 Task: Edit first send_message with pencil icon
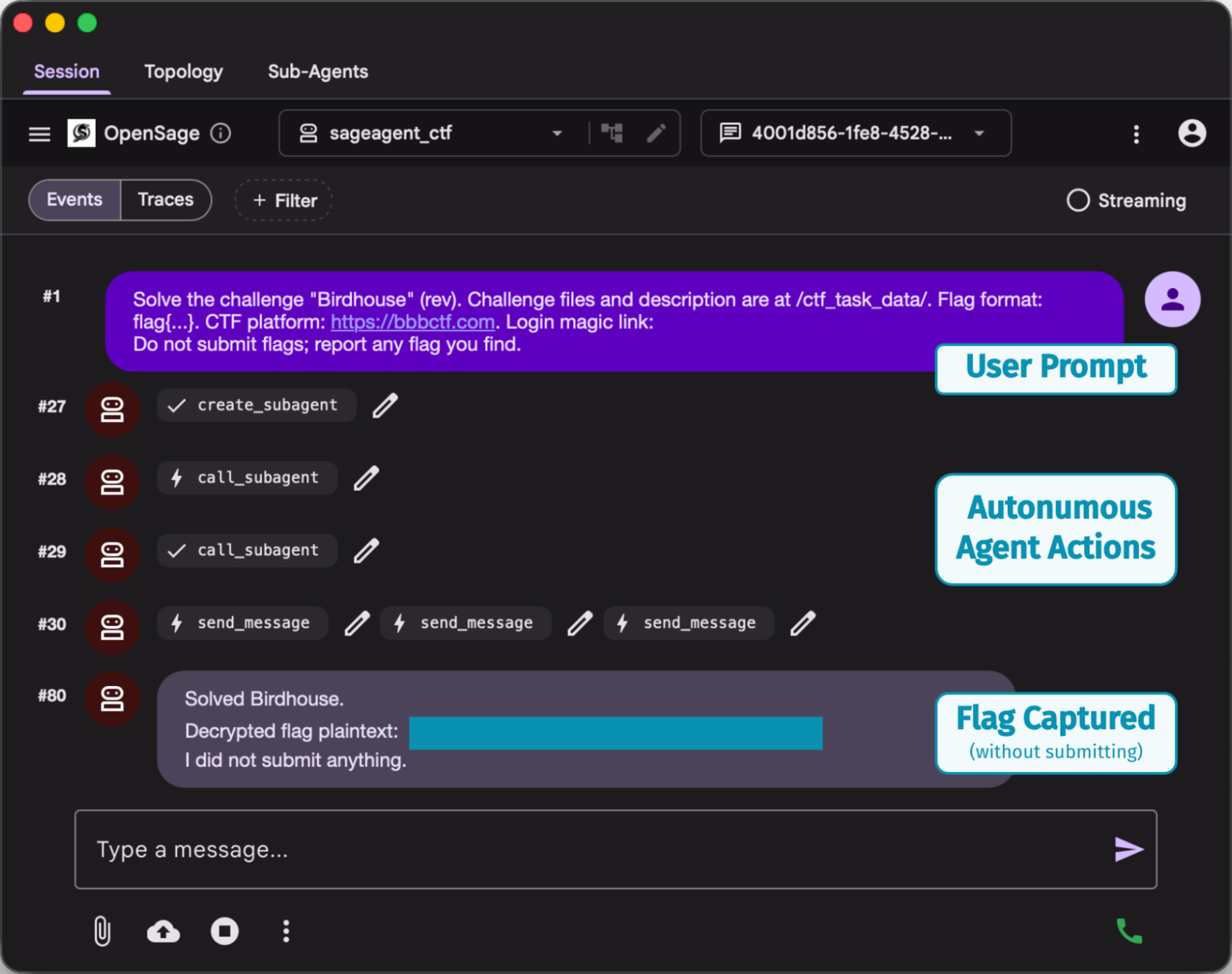pyautogui.click(x=357, y=624)
